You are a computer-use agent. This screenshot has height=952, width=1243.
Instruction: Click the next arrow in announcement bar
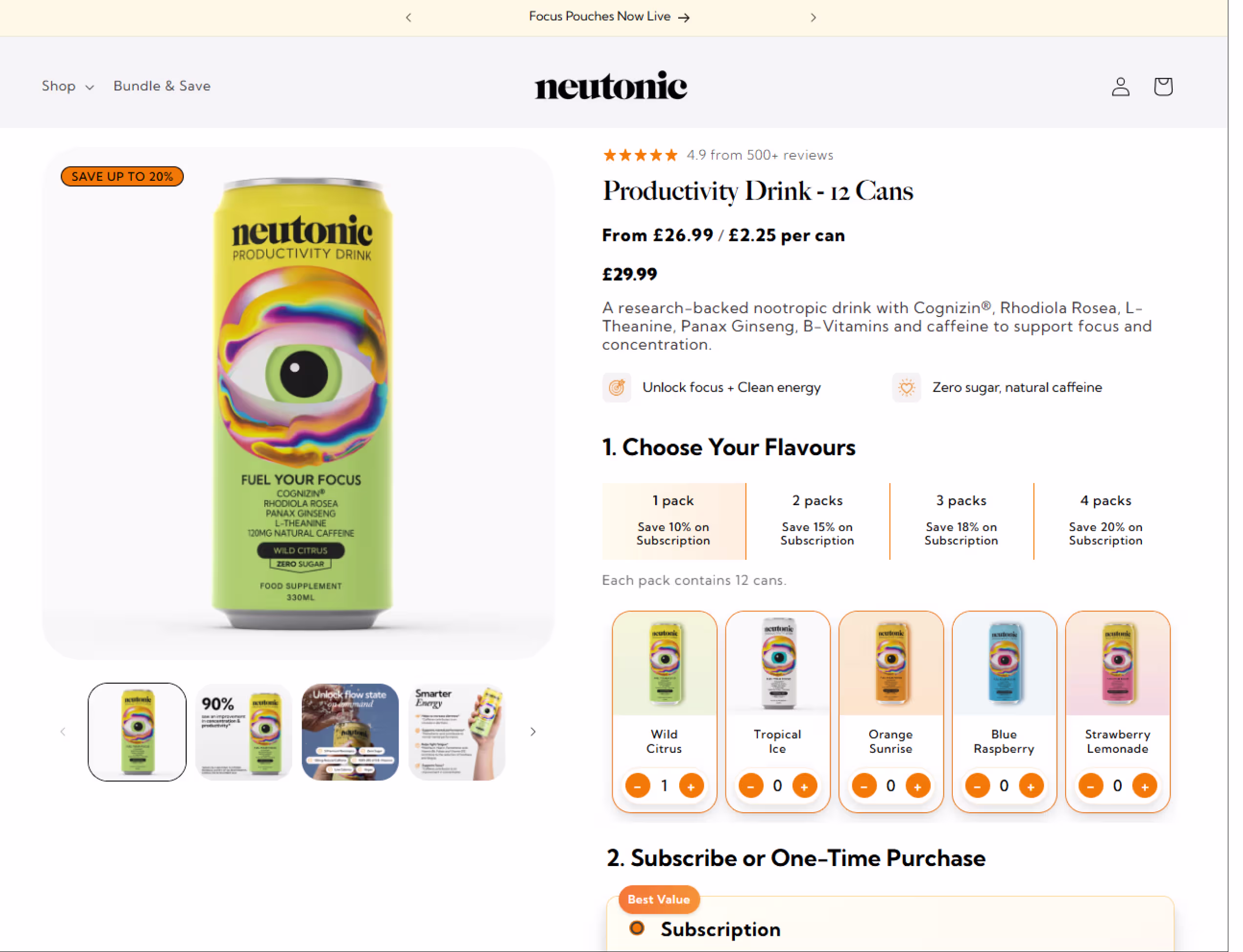(814, 17)
